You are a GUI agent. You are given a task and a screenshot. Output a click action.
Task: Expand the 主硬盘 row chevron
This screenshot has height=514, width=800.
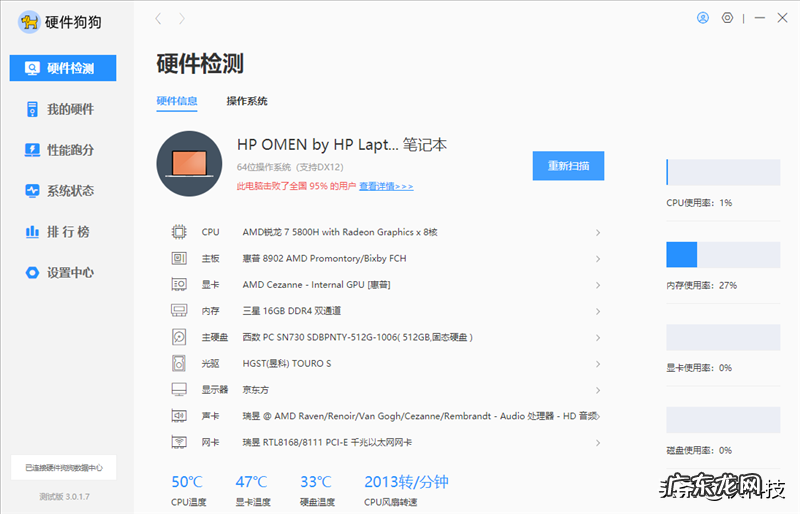(597, 338)
